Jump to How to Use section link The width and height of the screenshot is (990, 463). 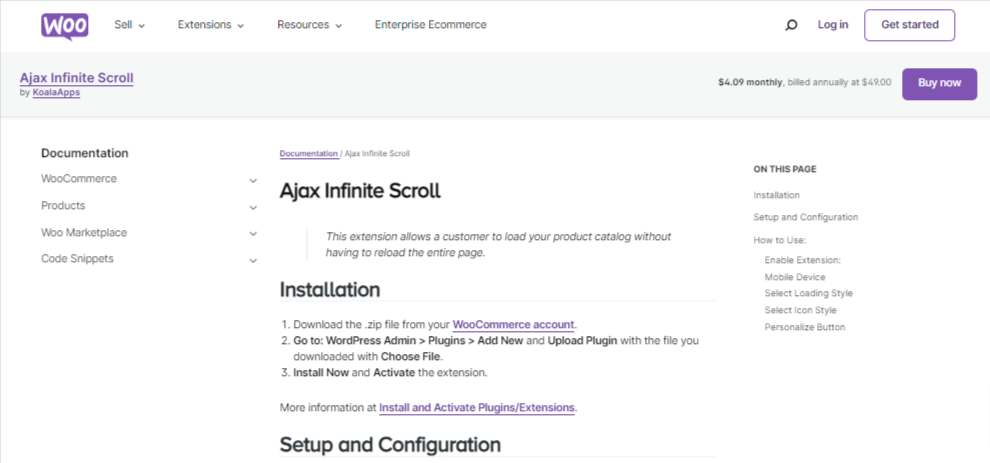780,240
